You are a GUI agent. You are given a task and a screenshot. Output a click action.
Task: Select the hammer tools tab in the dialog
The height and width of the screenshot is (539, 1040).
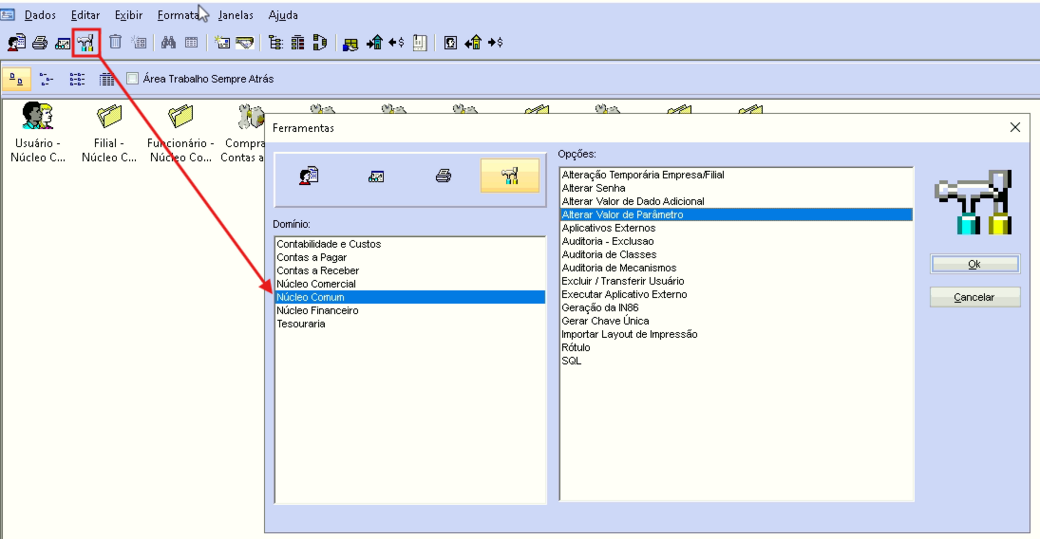point(509,176)
